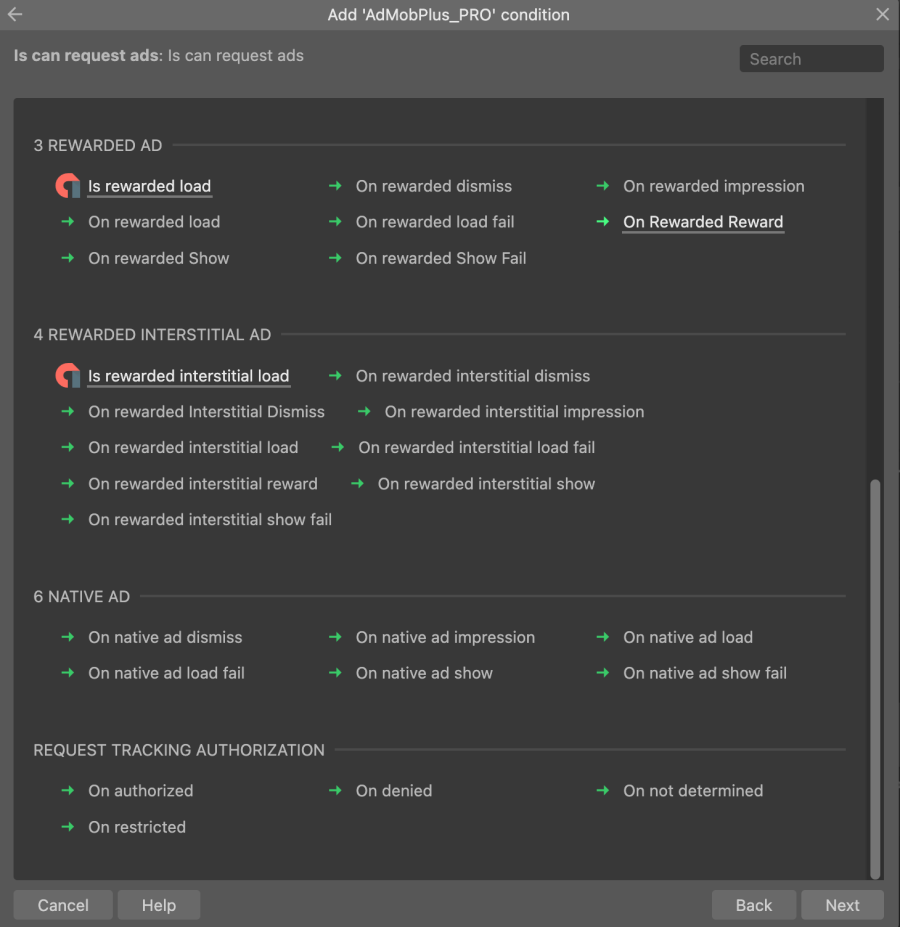This screenshot has width=900, height=927.
Task: Select the On native ad impression condition
Action: point(445,637)
